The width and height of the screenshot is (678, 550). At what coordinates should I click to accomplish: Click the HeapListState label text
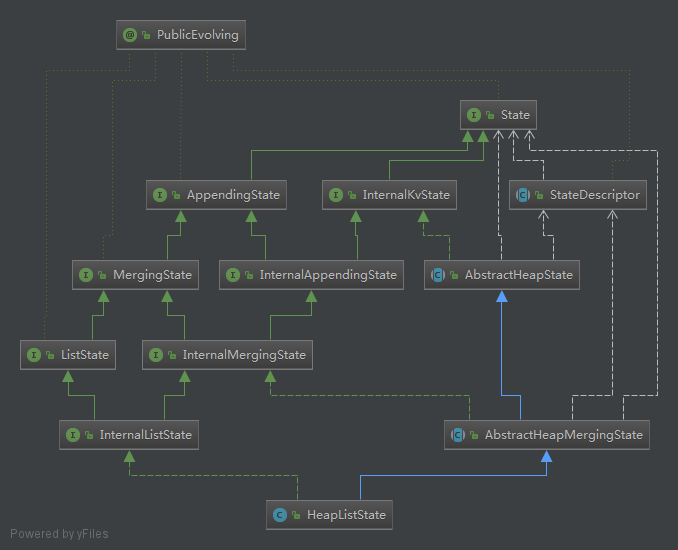[x=346, y=515]
